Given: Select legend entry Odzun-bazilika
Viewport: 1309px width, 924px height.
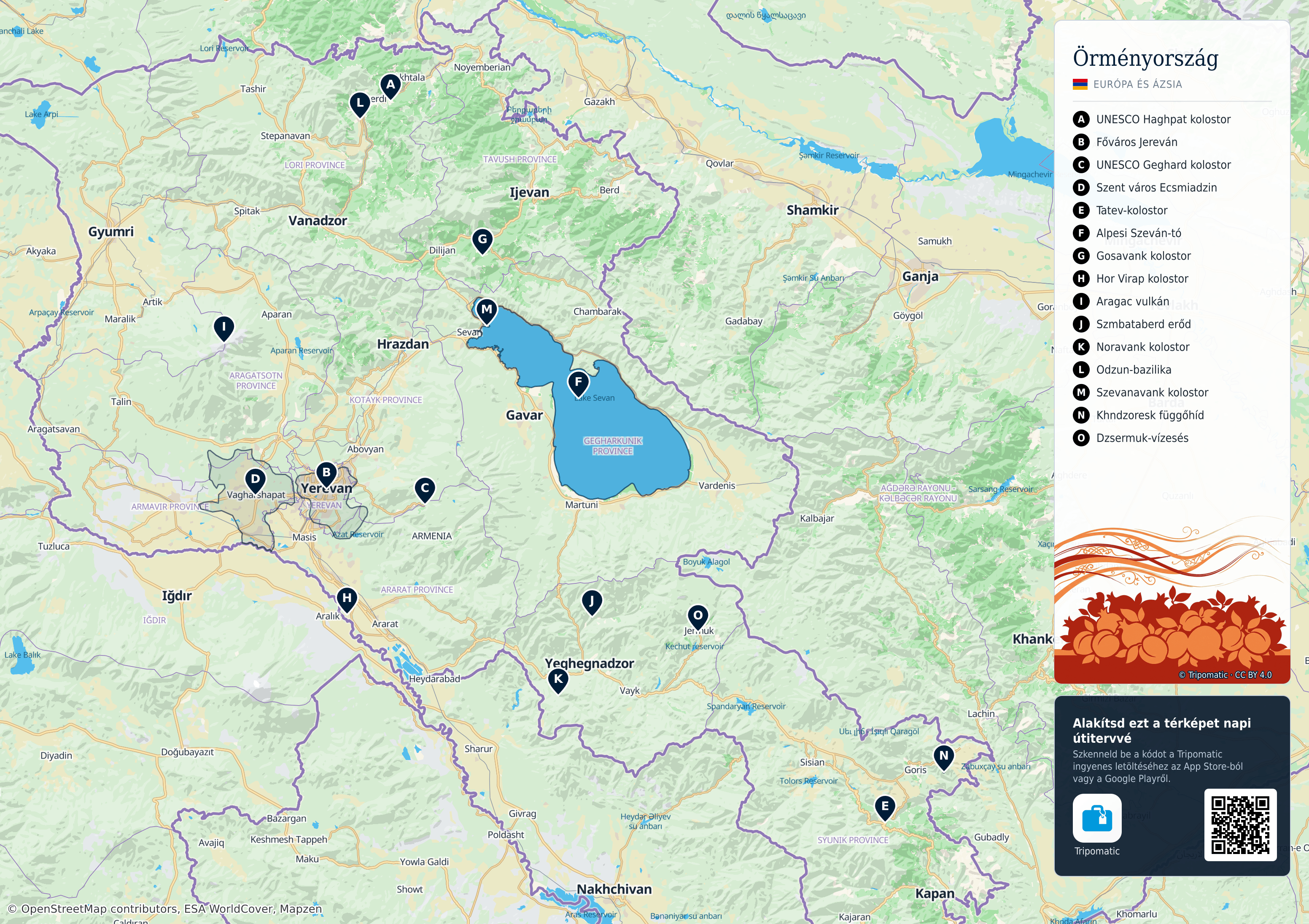Looking at the screenshot, I should pos(1122,370).
